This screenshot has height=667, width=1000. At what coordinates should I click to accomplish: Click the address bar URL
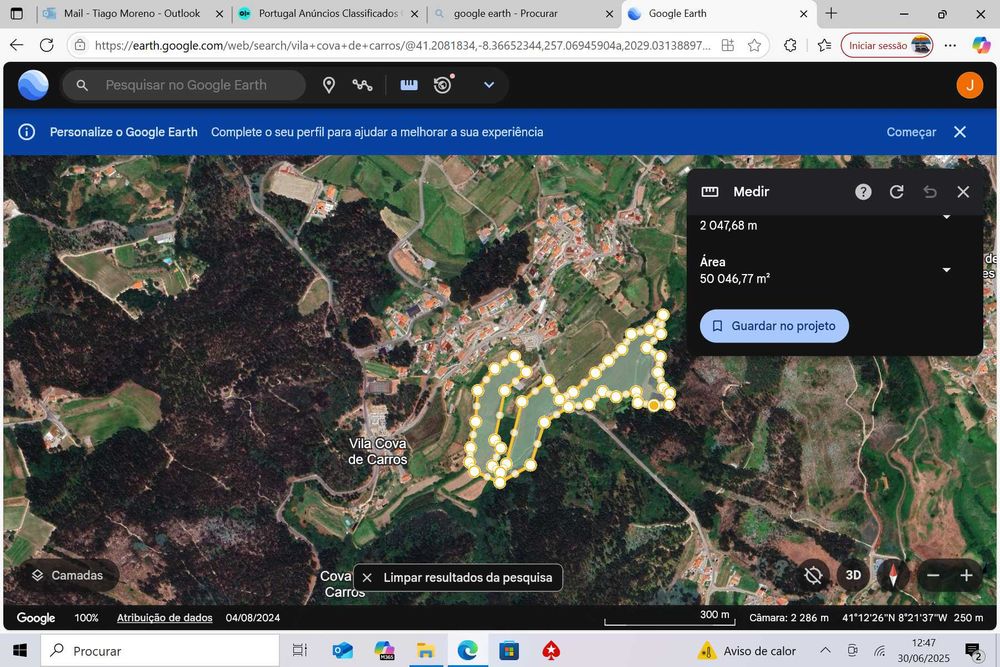(402, 45)
